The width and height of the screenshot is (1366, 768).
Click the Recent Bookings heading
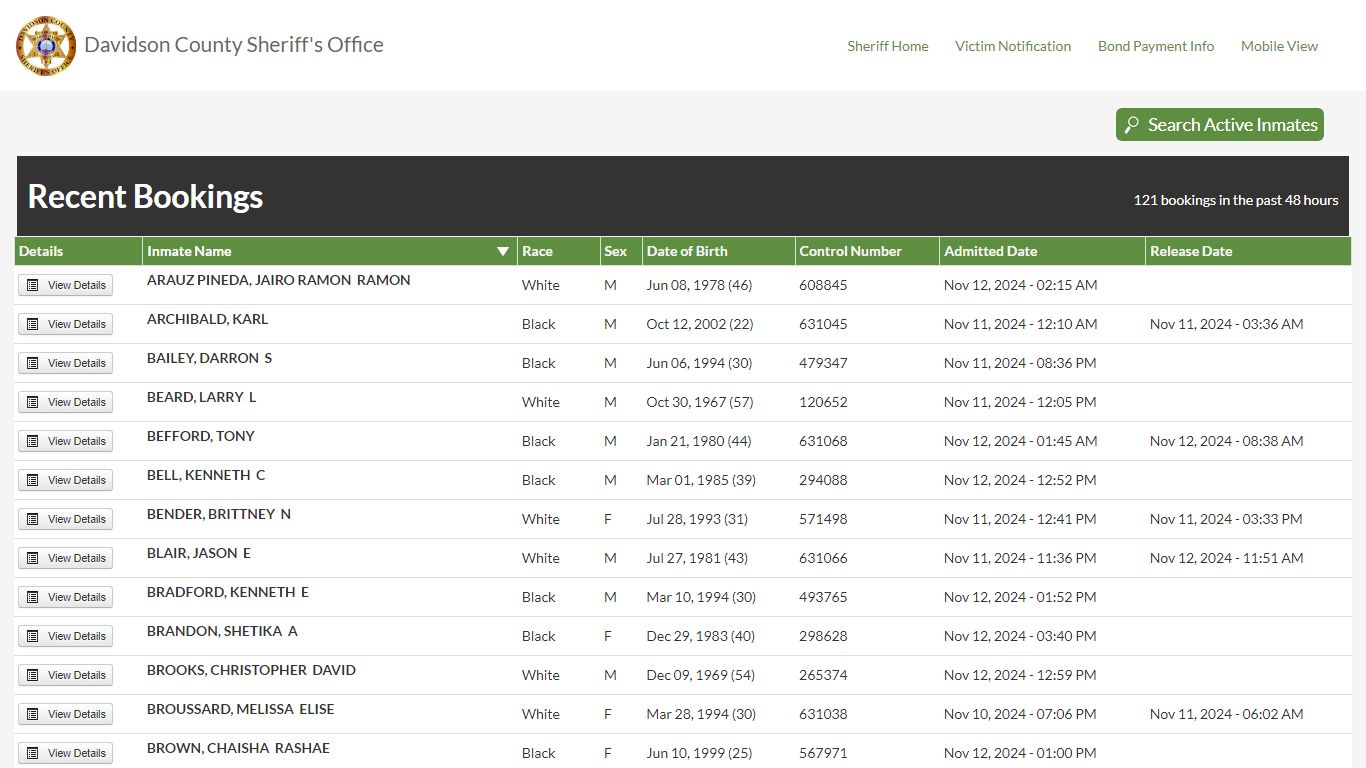(145, 197)
